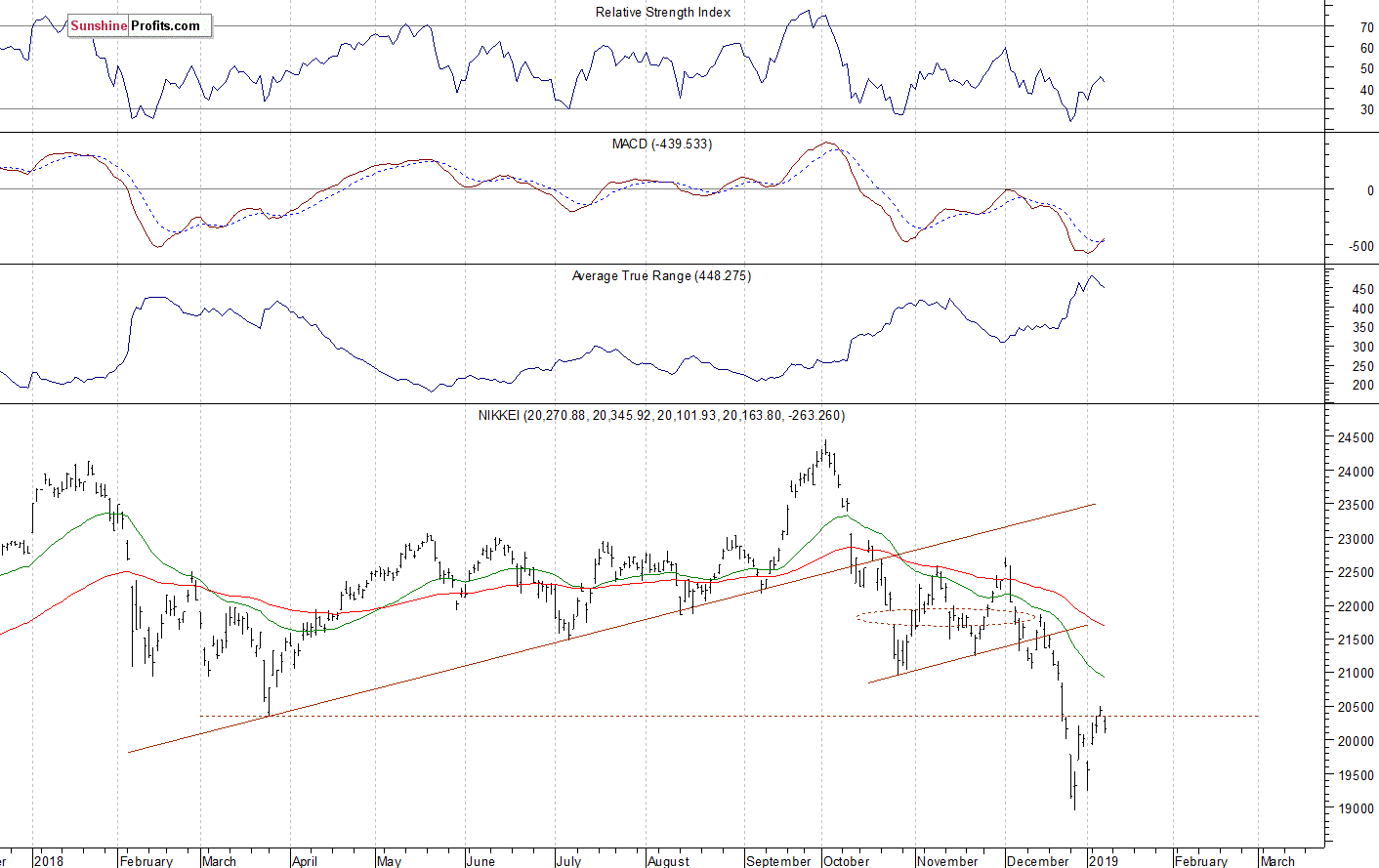Select the April axis label
The width and height of the screenshot is (1379, 868).
(x=304, y=860)
